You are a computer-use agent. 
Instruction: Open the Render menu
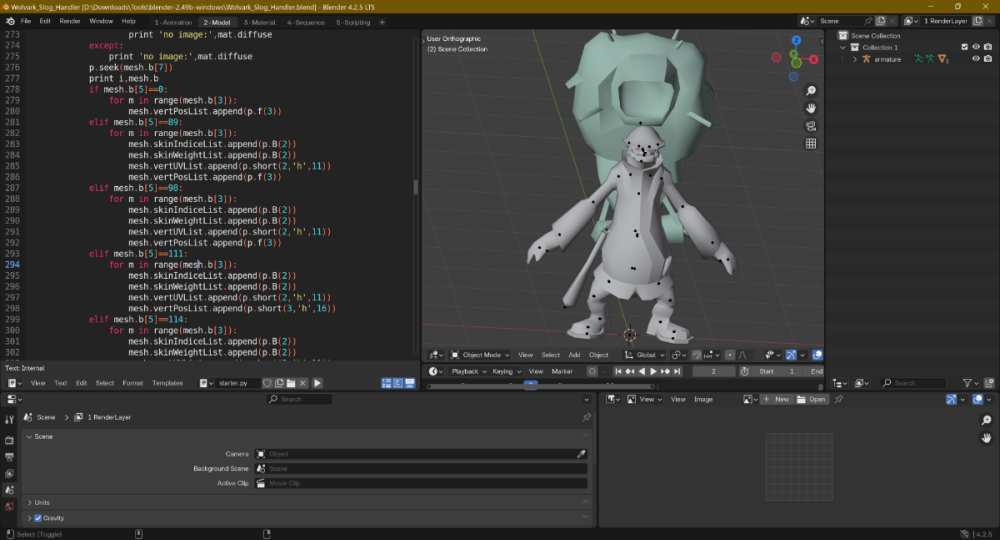pos(70,21)
